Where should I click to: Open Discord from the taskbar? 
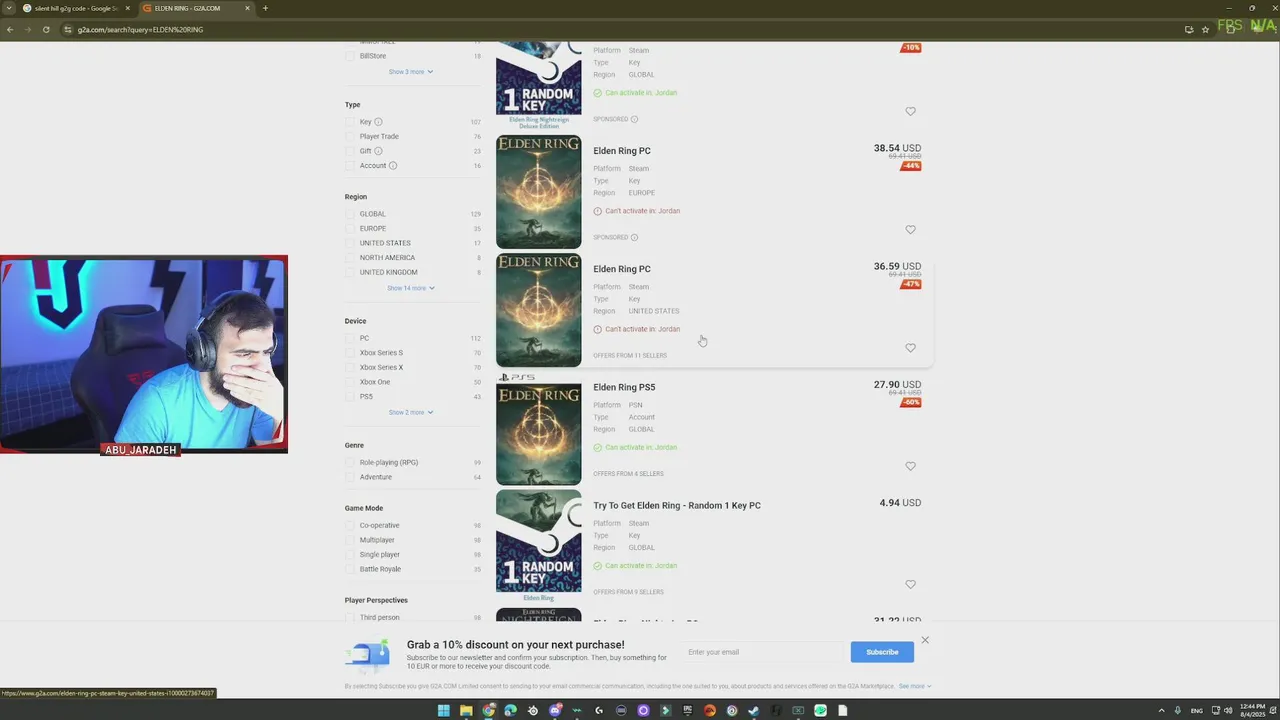[555, 711]
